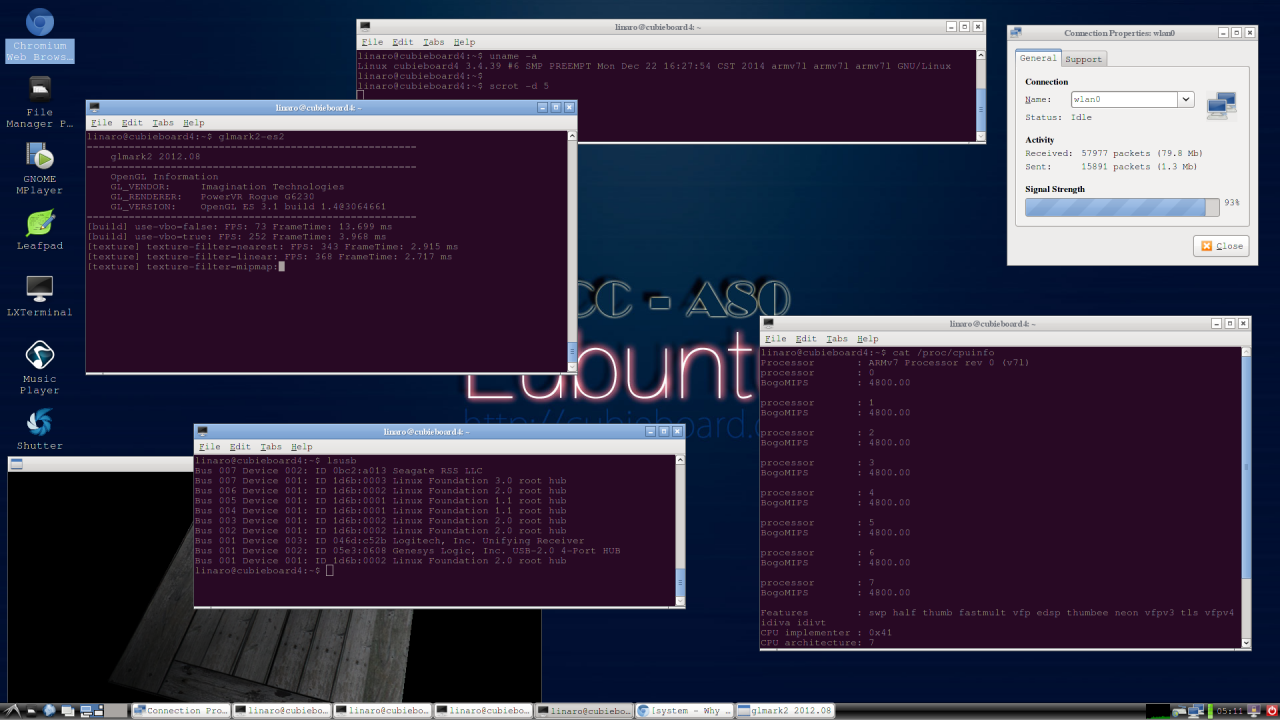The image size is (1280, 720).
Task: Open File menu in the cpuinfo terminal
Action: coord(775,339)
